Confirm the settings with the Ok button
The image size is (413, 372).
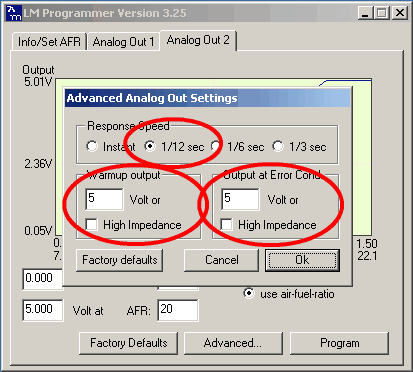[302, 260]
